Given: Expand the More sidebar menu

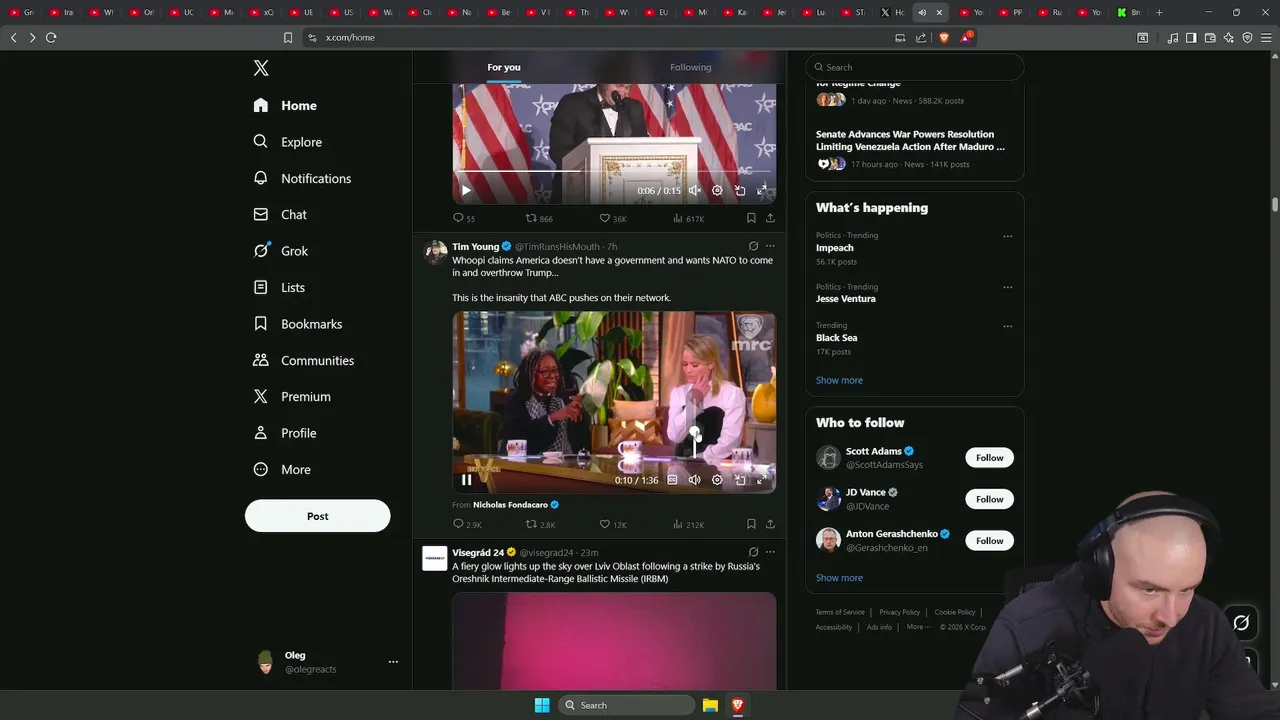Looking at the screenshot, I should point(281,469).
